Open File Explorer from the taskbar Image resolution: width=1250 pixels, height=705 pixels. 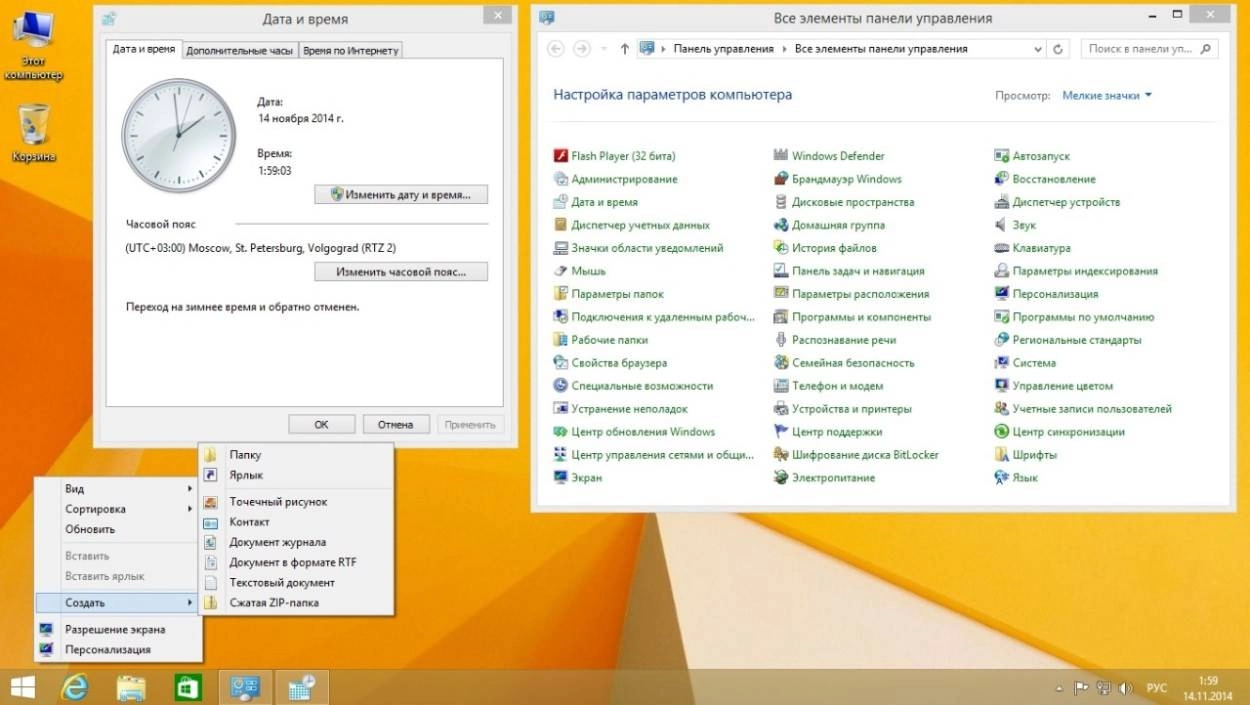click(132, 687)
